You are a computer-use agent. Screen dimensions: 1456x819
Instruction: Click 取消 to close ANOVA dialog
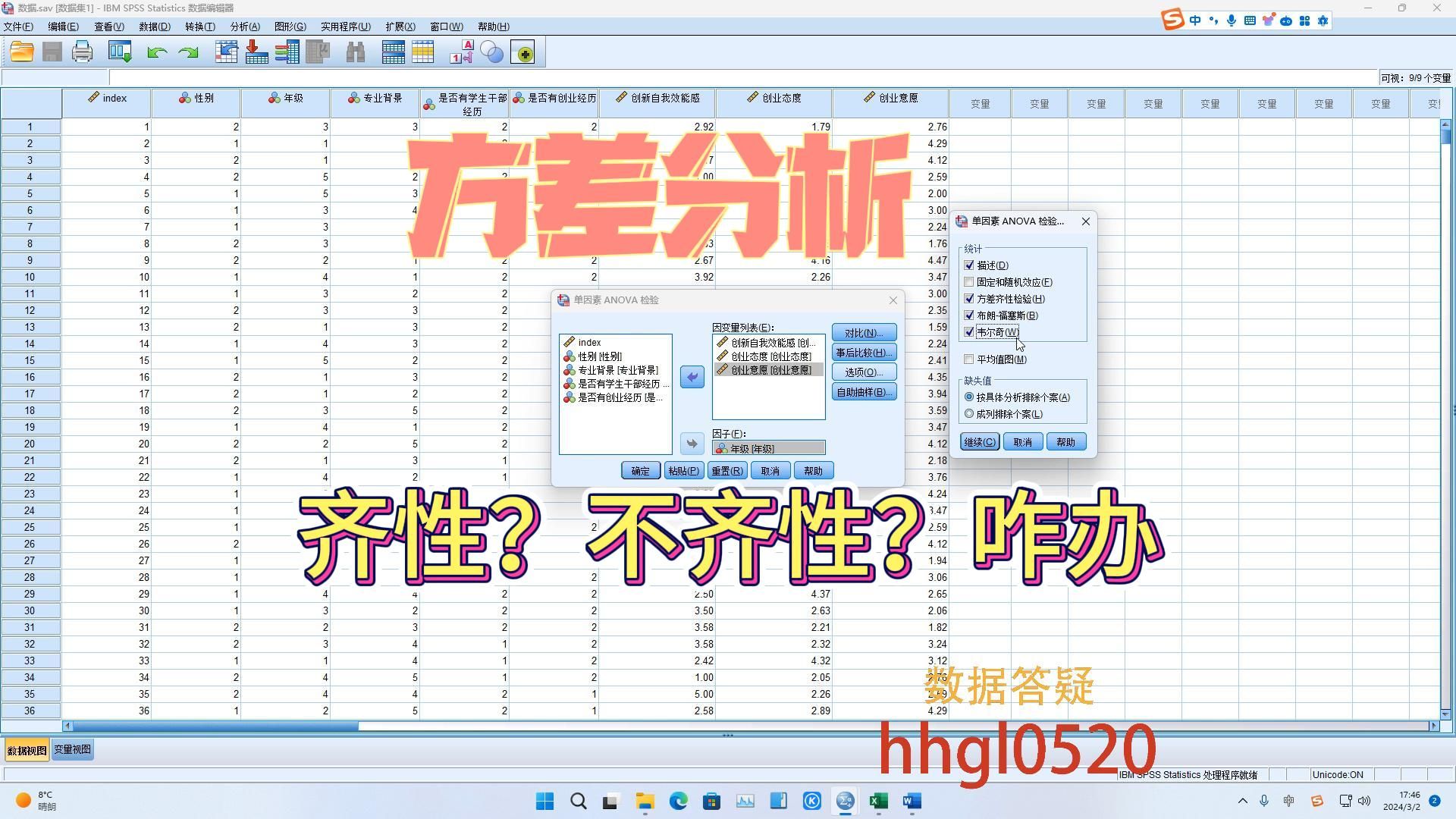click(x=770, y=471)
